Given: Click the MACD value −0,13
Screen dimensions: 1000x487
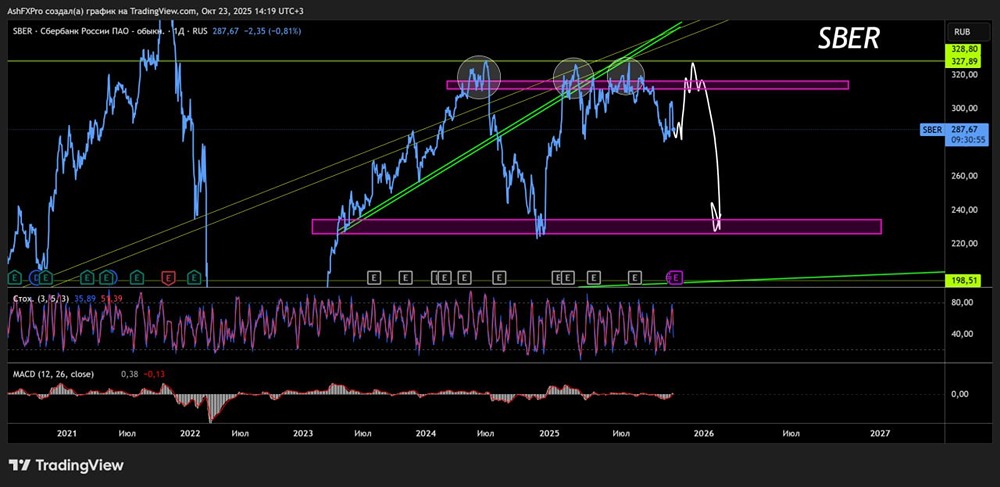Looking at the screenshot, I should [155, 374].
